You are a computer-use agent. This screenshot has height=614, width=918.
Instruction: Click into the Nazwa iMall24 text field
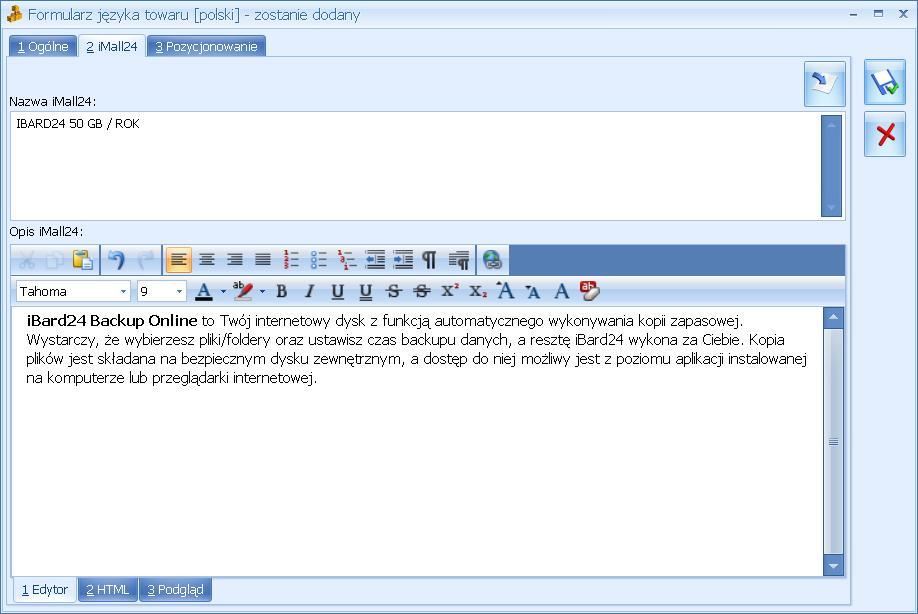click(x=416, y=166)
